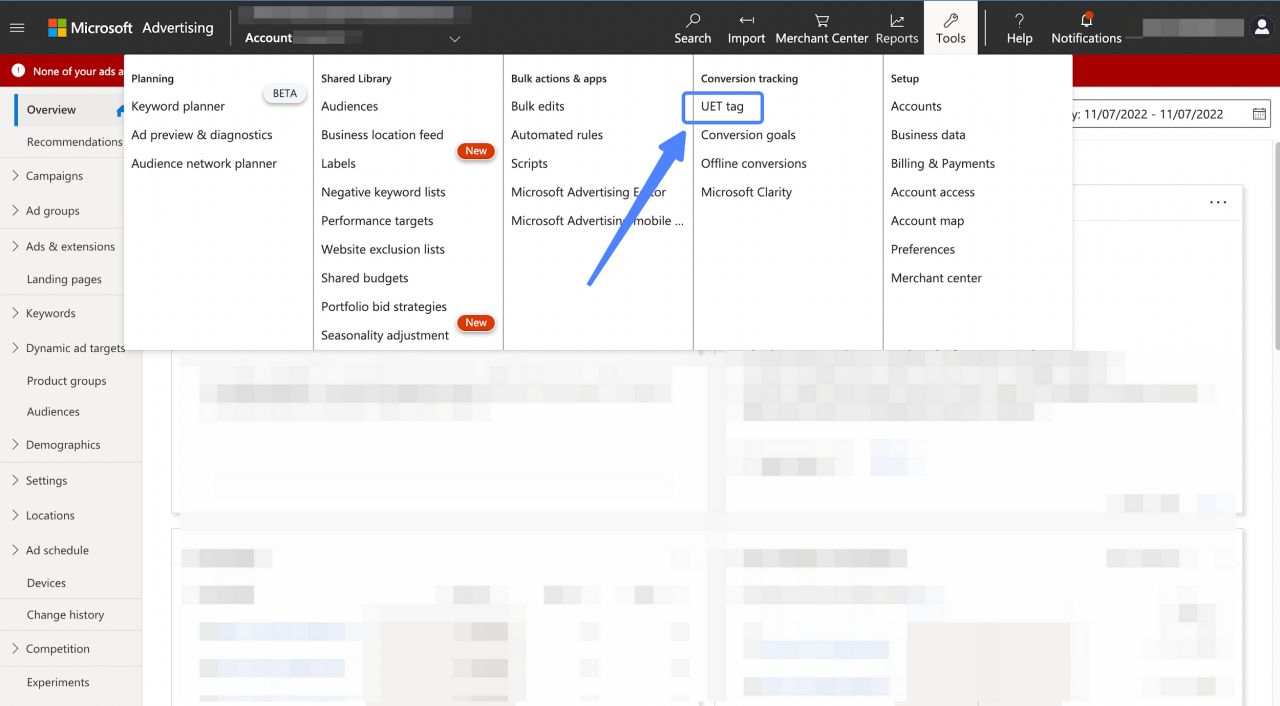Expand Ads & extensions in the sidebar

pyautogui.click(x=15, y=246)
